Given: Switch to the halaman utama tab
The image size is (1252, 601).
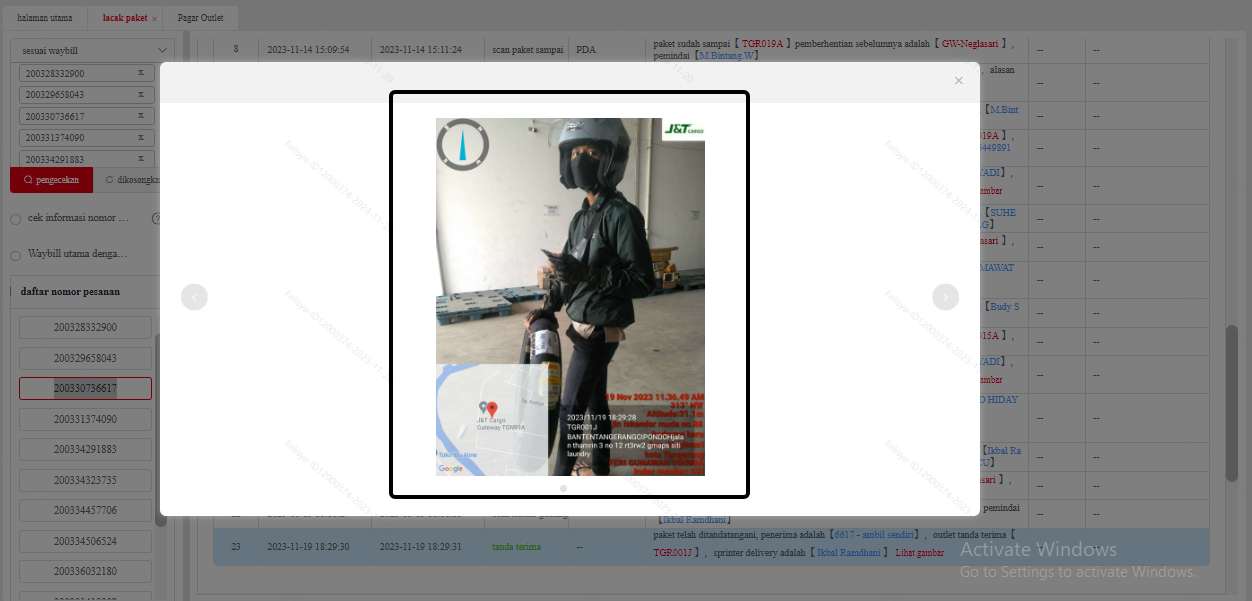Looking at the screenshot, I should (x=45, y=18).
